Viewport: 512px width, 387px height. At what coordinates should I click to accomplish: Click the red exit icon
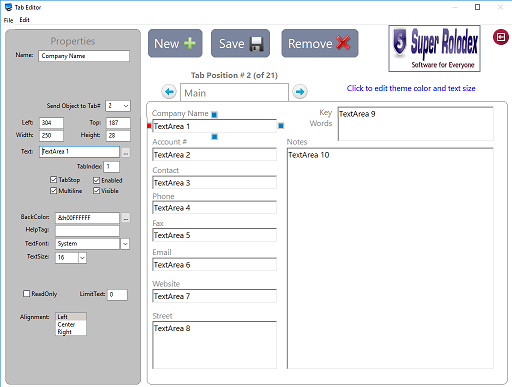(501, 37)
